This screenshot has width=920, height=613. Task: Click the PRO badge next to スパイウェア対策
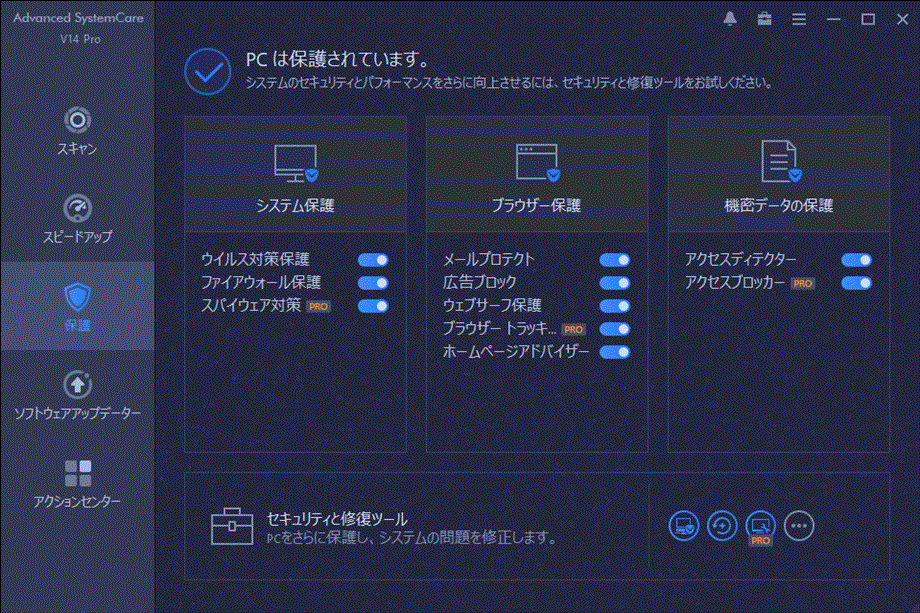pos(319,306)
